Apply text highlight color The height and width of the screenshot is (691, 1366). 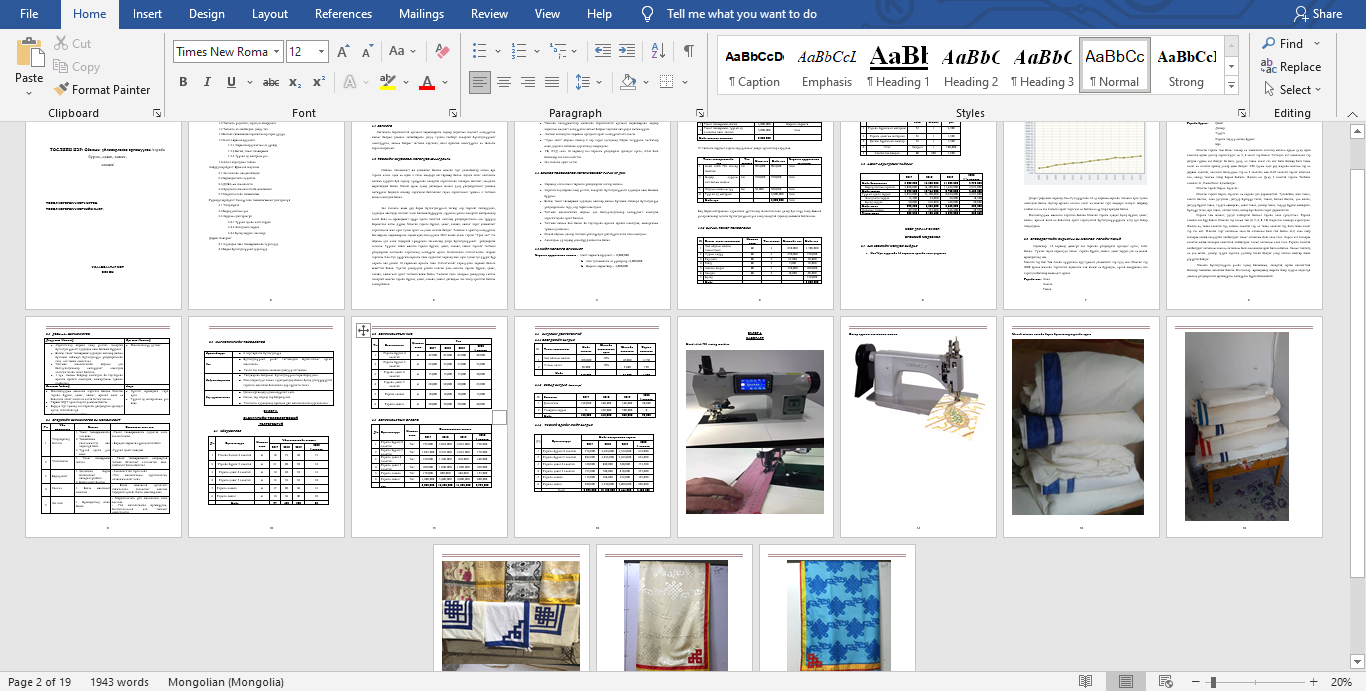coord(390,83)
